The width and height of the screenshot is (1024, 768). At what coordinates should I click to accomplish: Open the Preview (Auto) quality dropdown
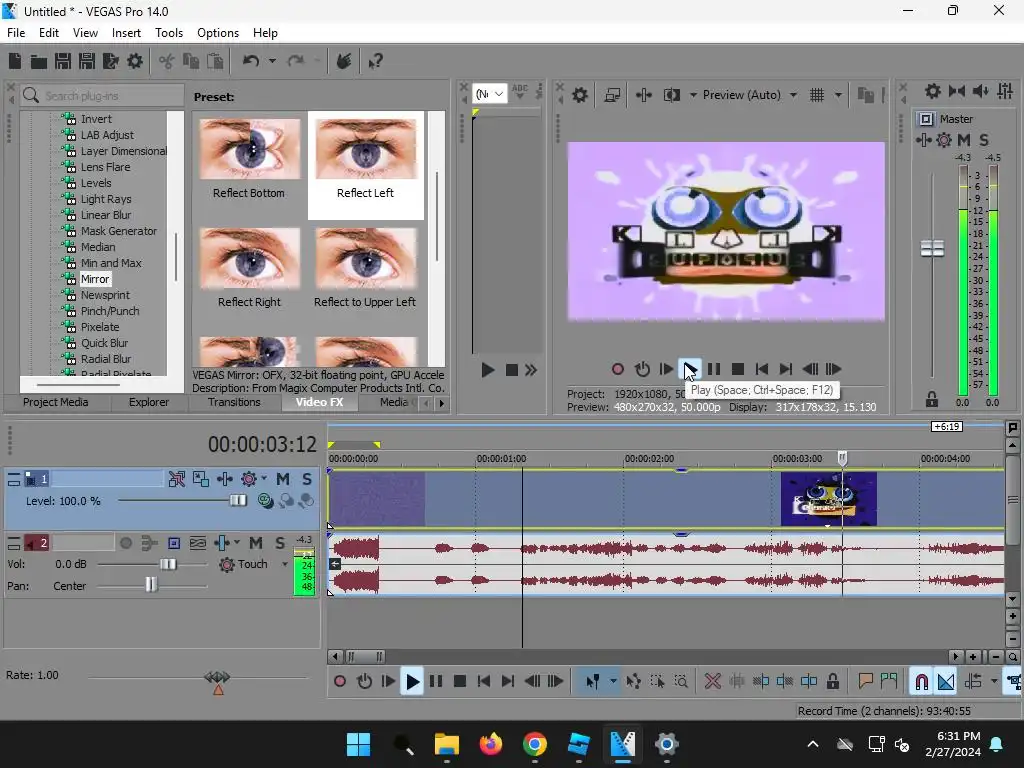[793, 95]
